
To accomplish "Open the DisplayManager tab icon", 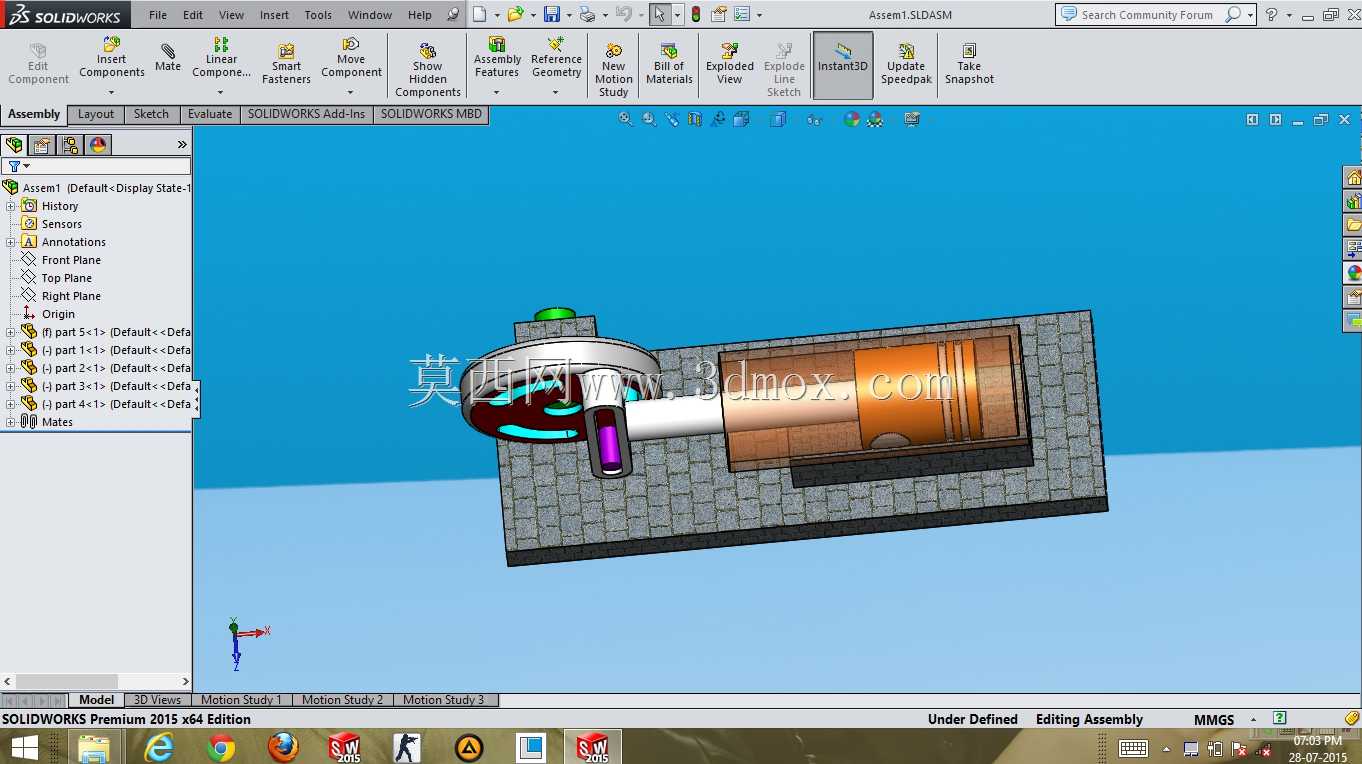I will click(98, 145).
